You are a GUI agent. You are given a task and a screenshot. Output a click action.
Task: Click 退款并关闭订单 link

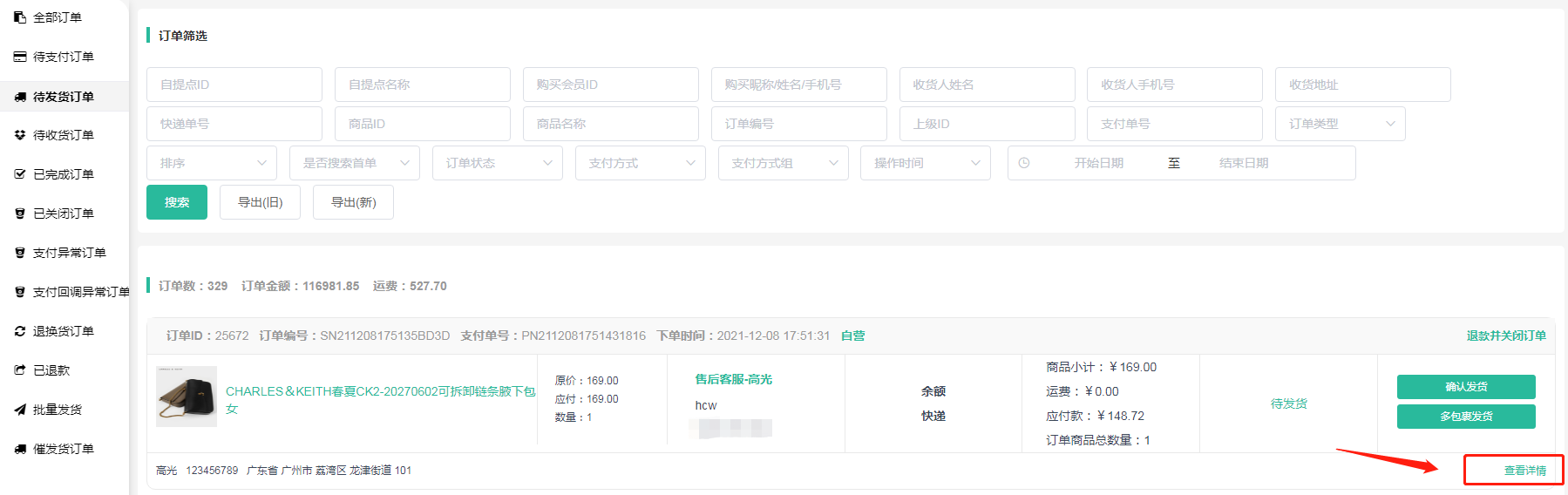[1506, 336]
